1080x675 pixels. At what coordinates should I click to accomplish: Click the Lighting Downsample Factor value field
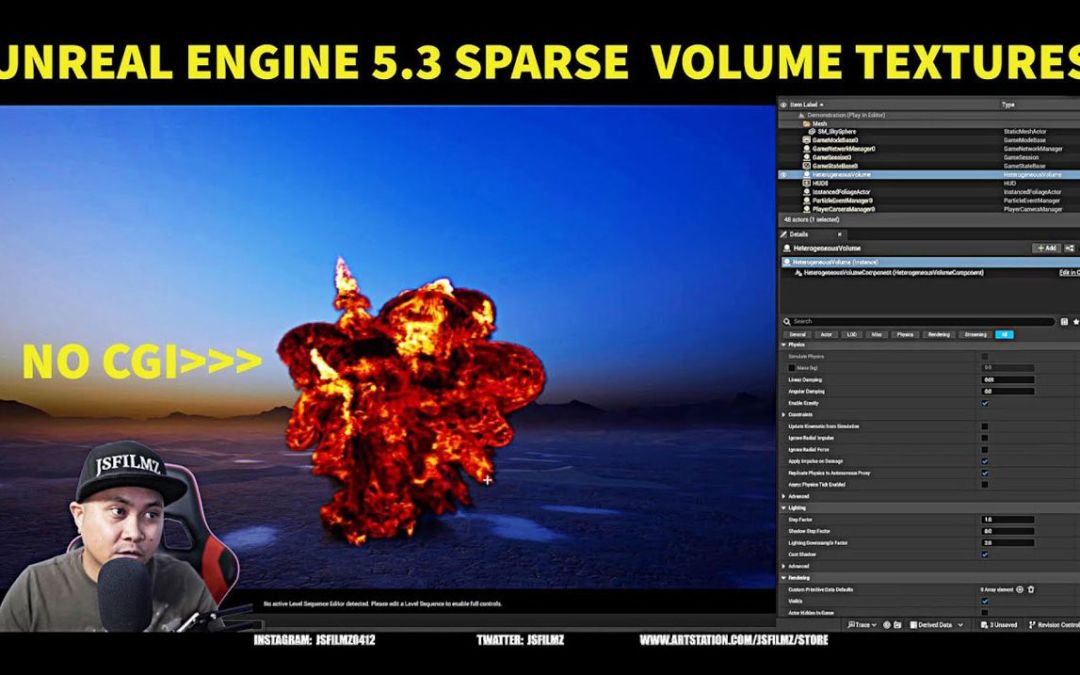tap(1008, 543)
